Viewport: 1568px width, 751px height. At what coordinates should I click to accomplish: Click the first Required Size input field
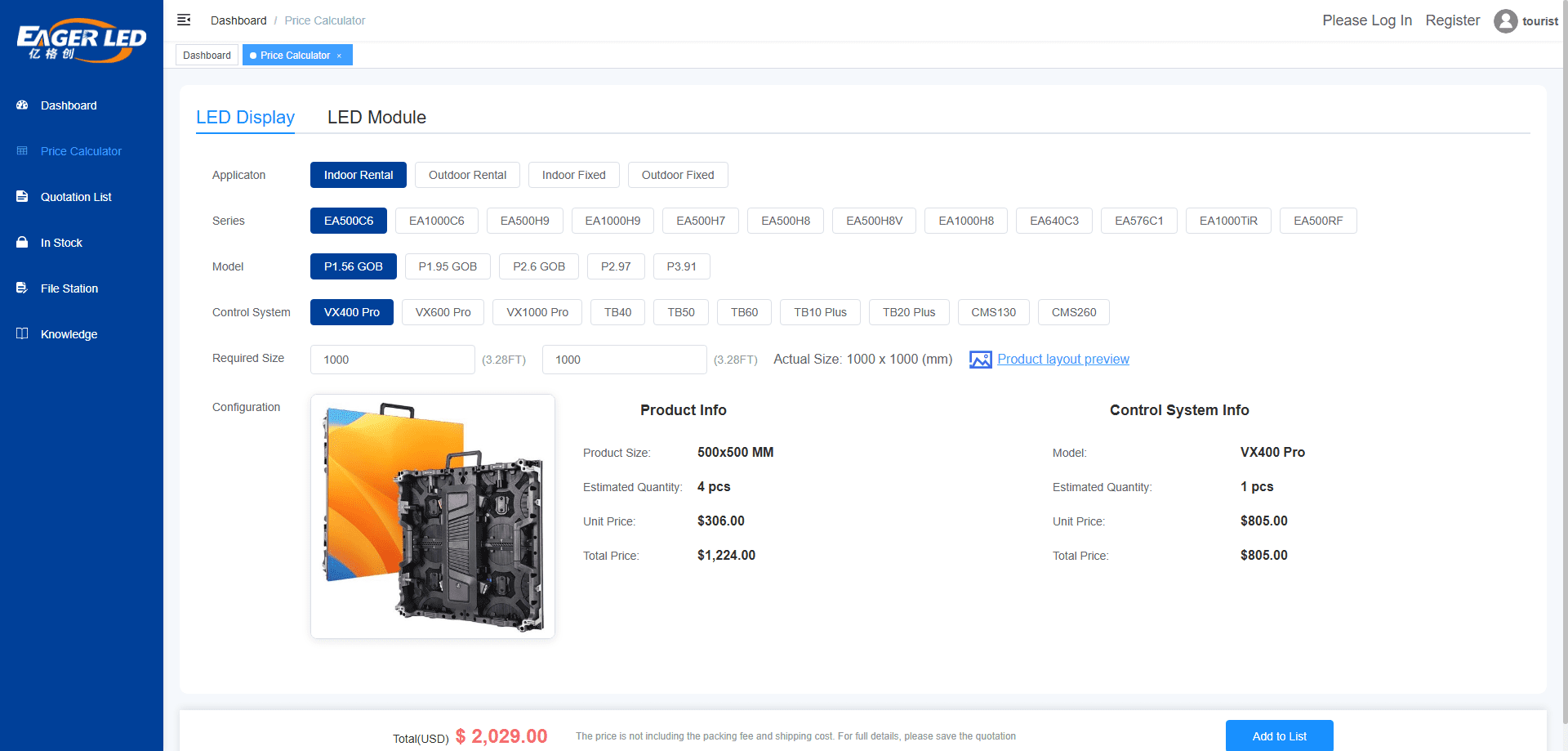point(392,360)
